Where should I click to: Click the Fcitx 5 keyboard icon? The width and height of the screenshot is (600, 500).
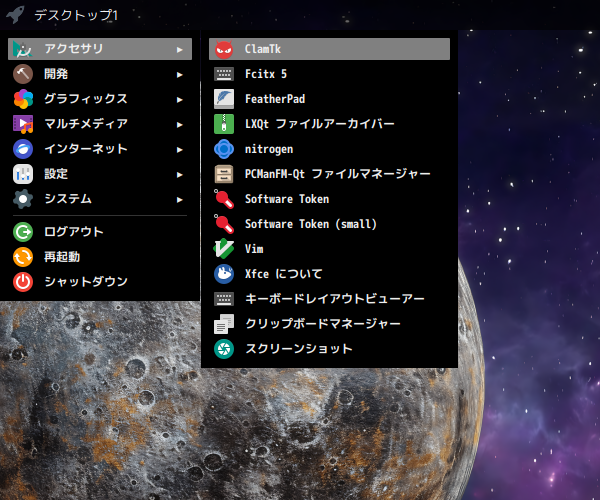224,74
